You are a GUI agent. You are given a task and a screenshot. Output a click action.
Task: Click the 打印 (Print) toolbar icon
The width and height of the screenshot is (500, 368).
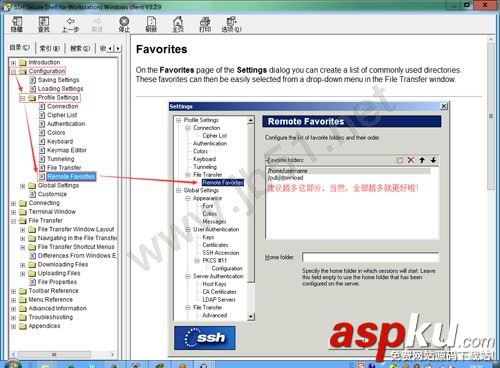pyautogui.click(x=205, y=24)
